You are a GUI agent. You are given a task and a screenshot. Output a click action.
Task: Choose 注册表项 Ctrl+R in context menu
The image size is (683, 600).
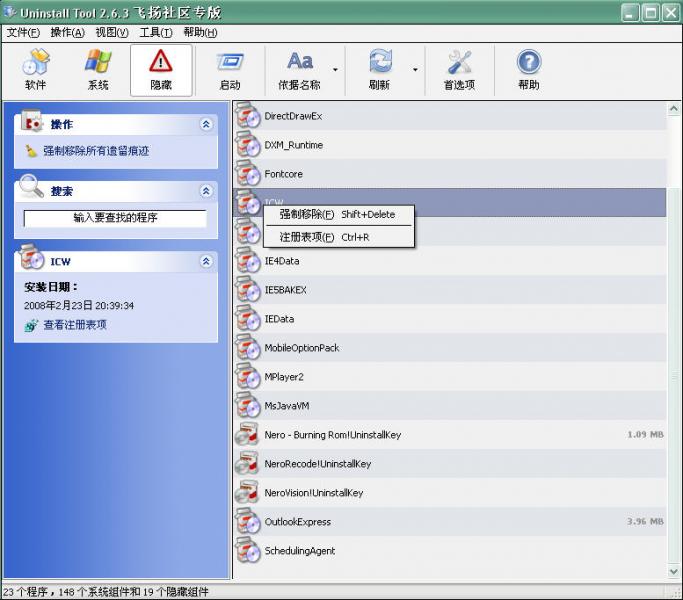339,237
